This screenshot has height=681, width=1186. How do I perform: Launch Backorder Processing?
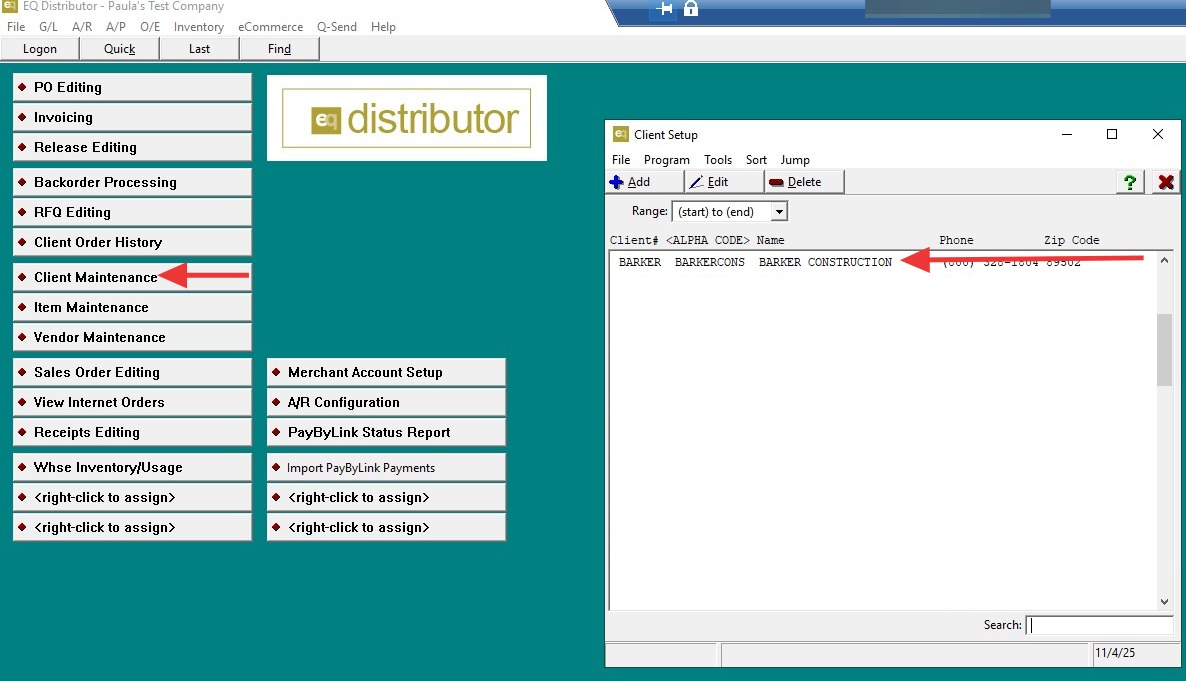[x=132, y=182]
